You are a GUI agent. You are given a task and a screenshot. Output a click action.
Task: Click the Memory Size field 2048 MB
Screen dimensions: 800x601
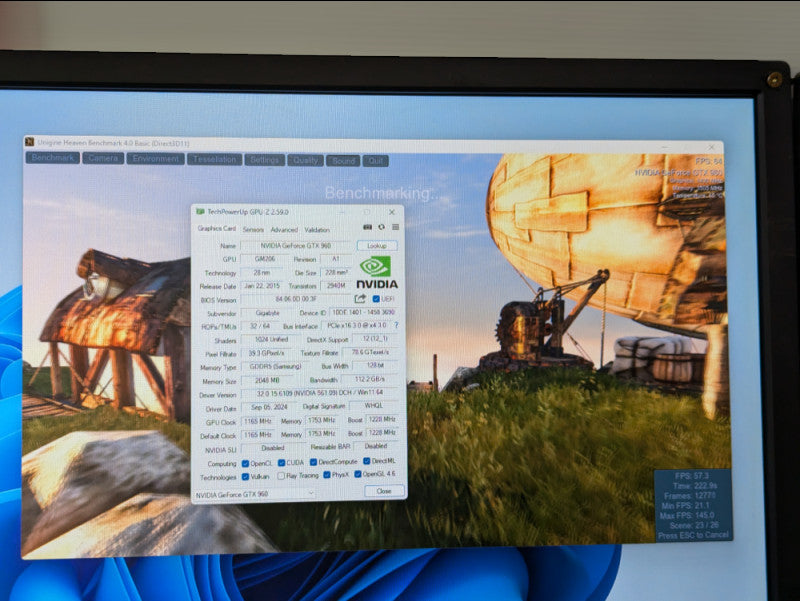[x=267, y=380]
